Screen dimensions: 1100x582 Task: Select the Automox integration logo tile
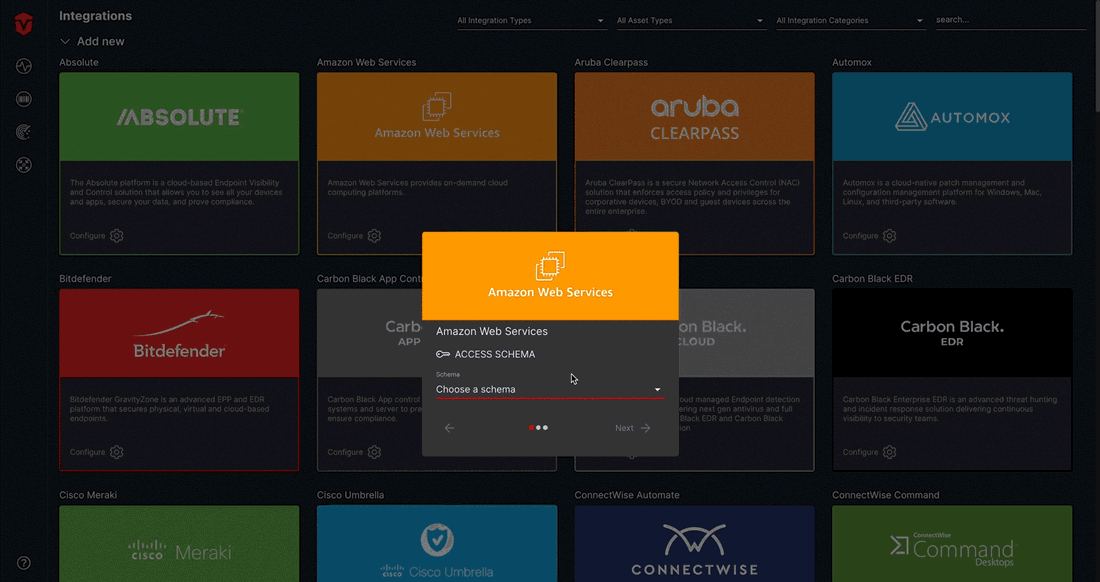pyautogui.click(x=952, y=117)
